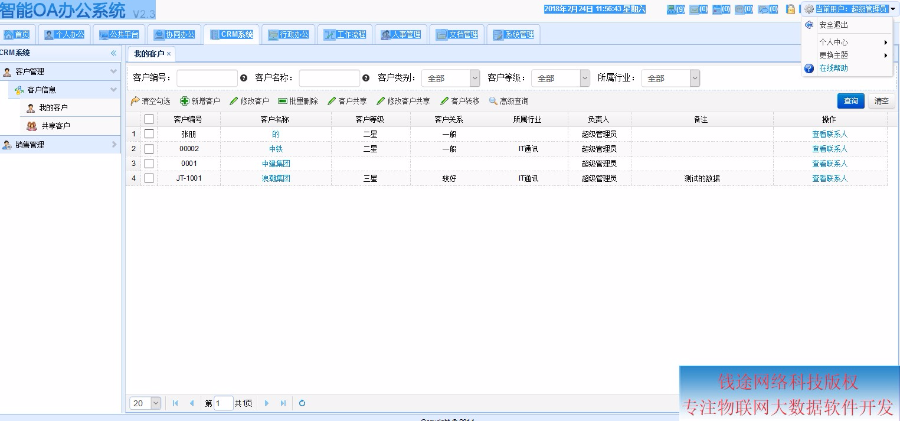Check the checkbox for customer JT-1001
This screenshot has width=900, height=421.
tap(149, 179)
